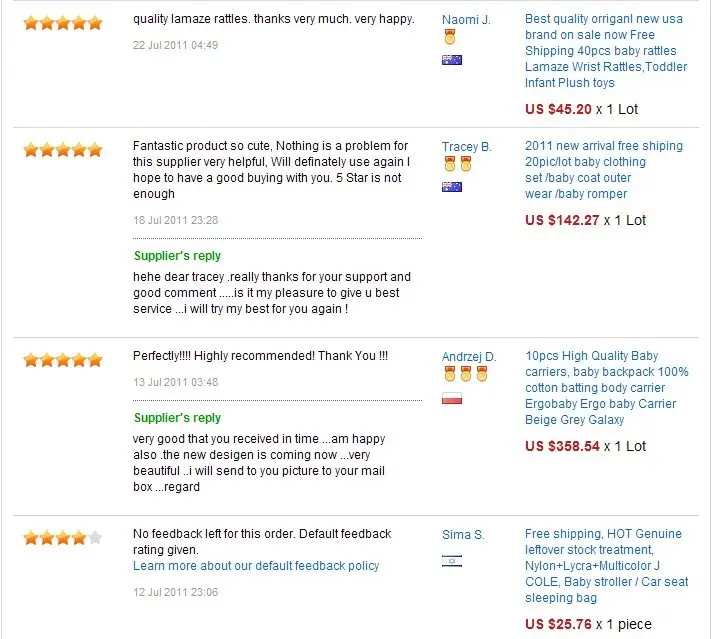Open Sima S.'s buyer profile
715x639 pixels.
point(463,534)
